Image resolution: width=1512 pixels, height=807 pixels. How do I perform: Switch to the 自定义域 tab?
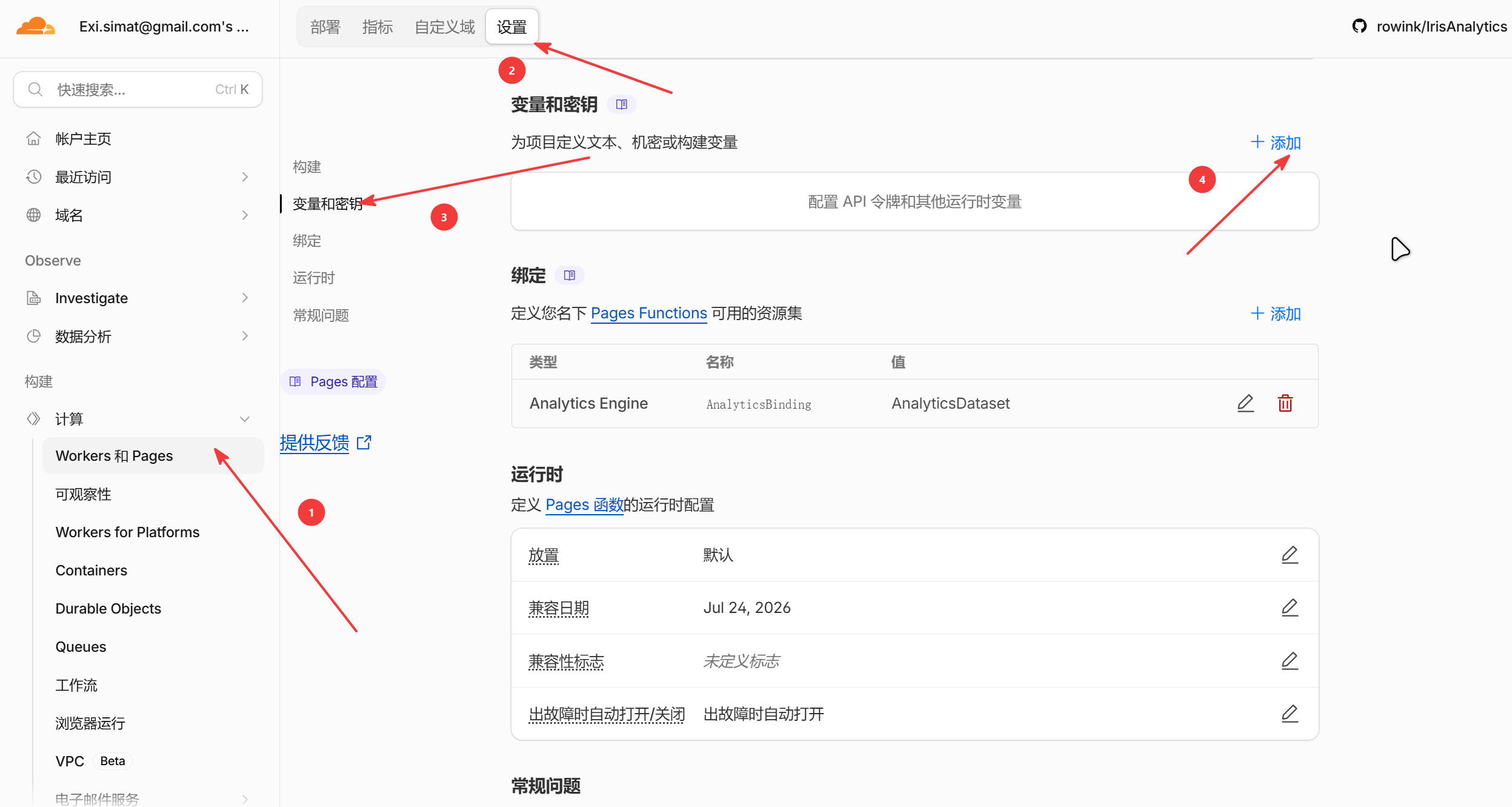pos(445,27)
